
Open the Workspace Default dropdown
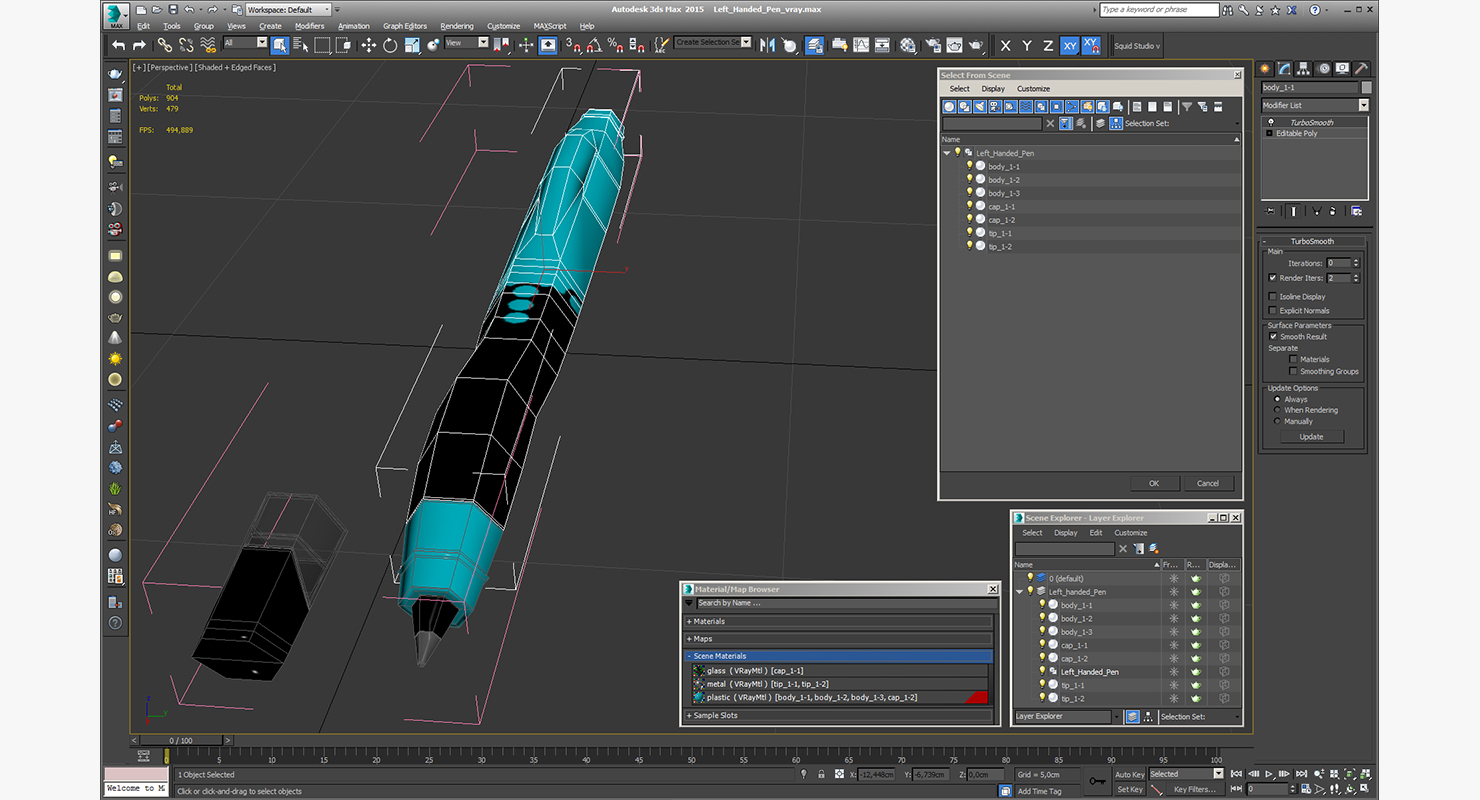coord(288,10)
